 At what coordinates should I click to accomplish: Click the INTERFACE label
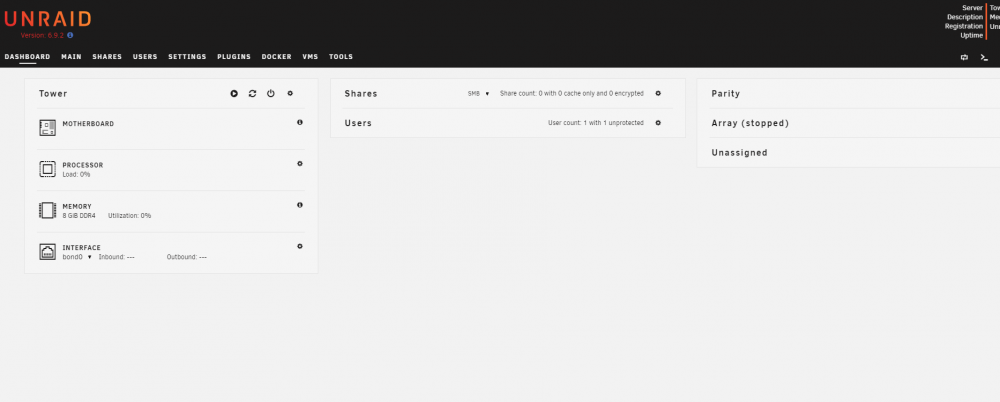click(81, 248)
